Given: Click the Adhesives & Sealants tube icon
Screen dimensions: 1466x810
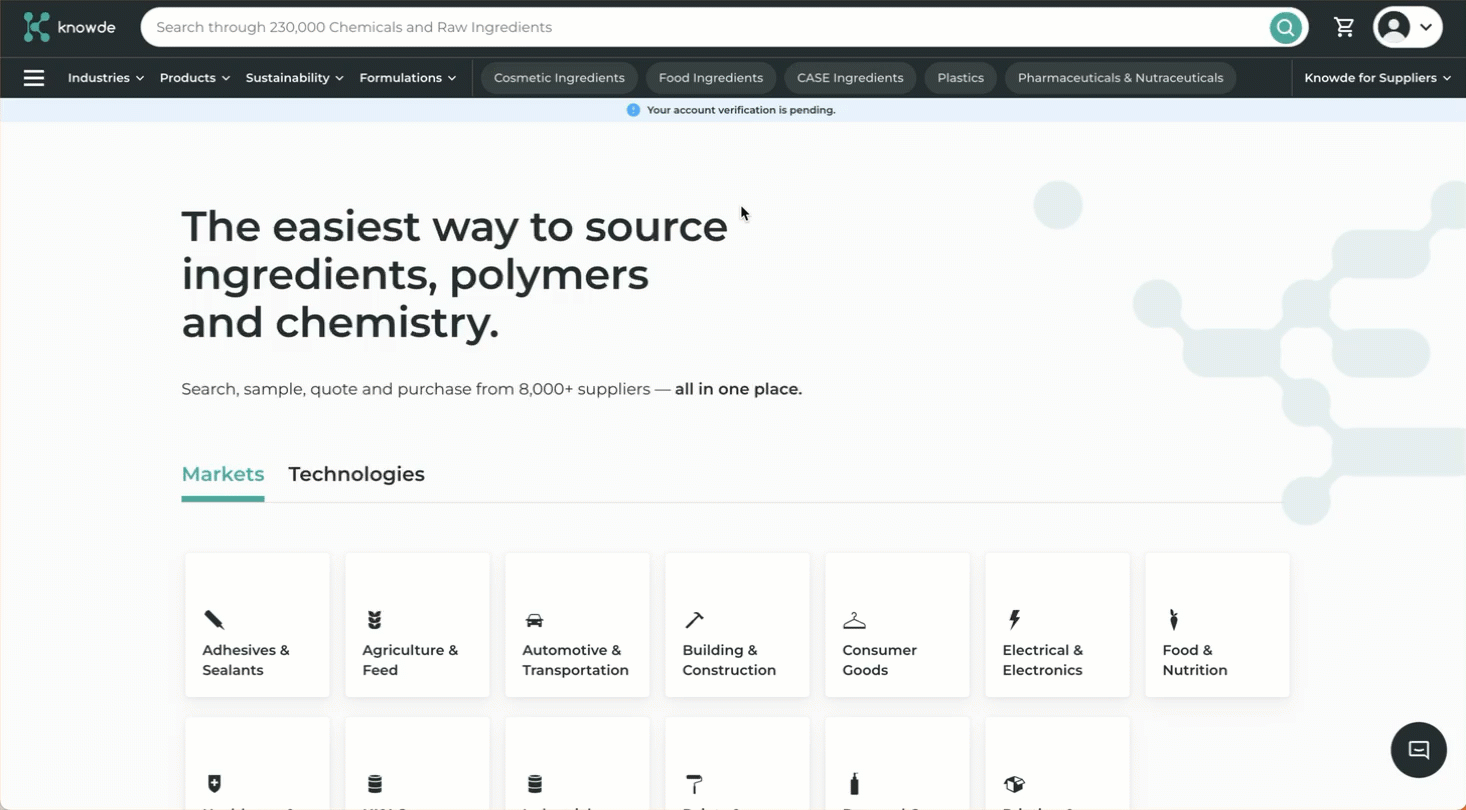Looking at the screenshot, I should click(x=214, y=620).
